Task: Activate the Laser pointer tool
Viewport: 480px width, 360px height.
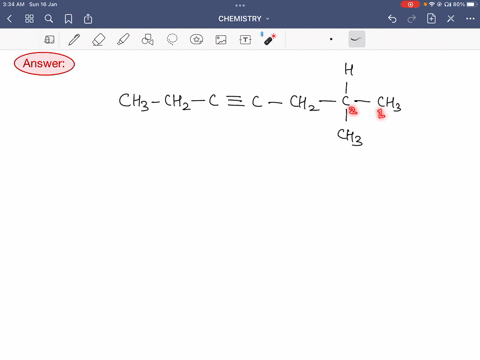Action: click(x=269, y=39)
